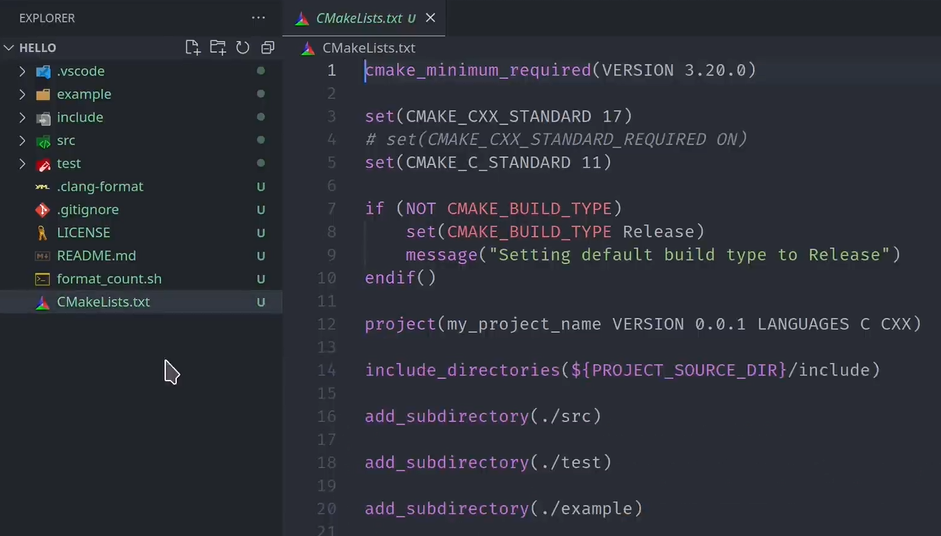Viewport: 941px width, 536px height.
Task: Select the example folder name
Action: coord(84,94)
